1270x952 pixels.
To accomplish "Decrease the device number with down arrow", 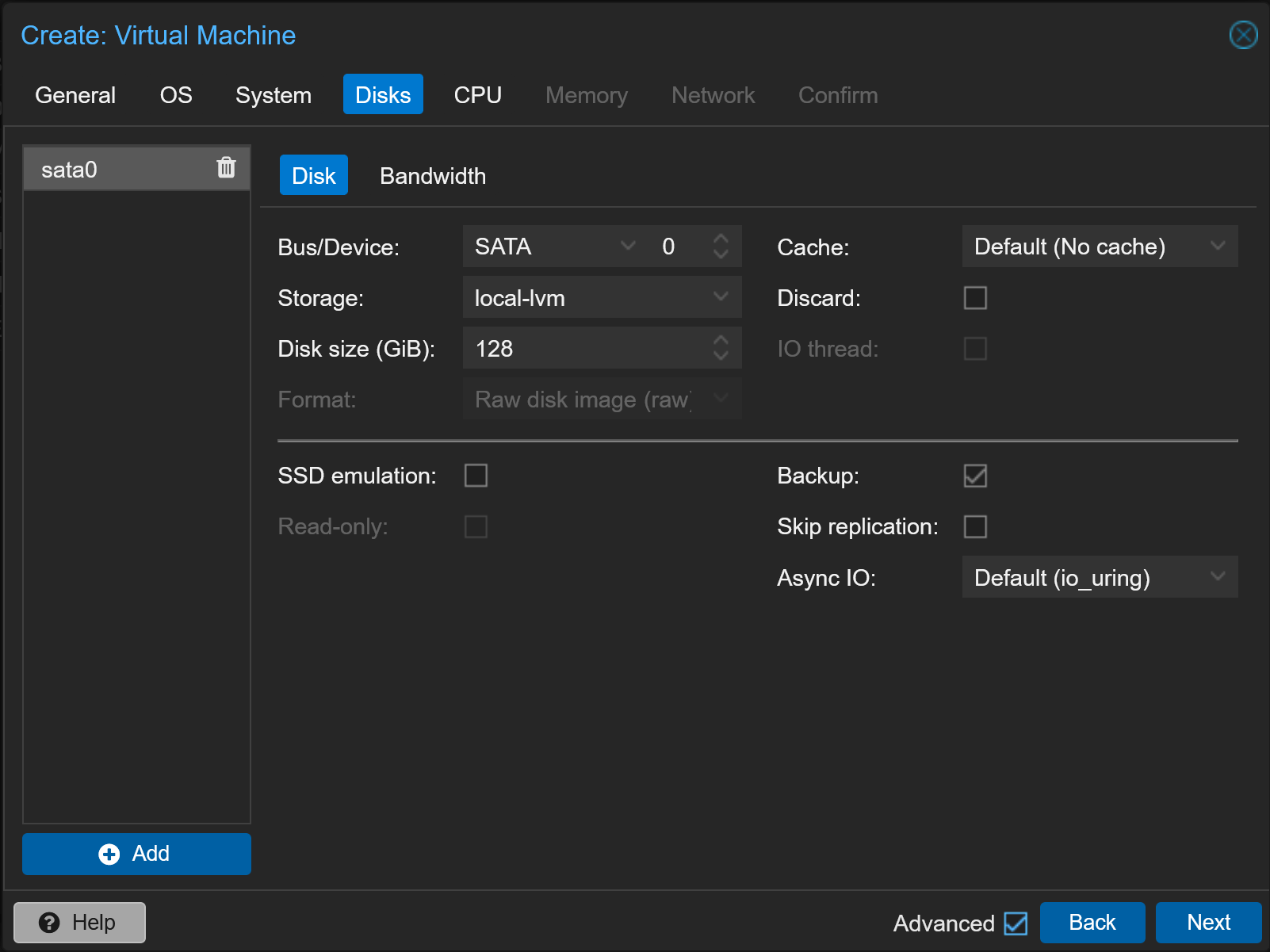I will pos(721,254).
